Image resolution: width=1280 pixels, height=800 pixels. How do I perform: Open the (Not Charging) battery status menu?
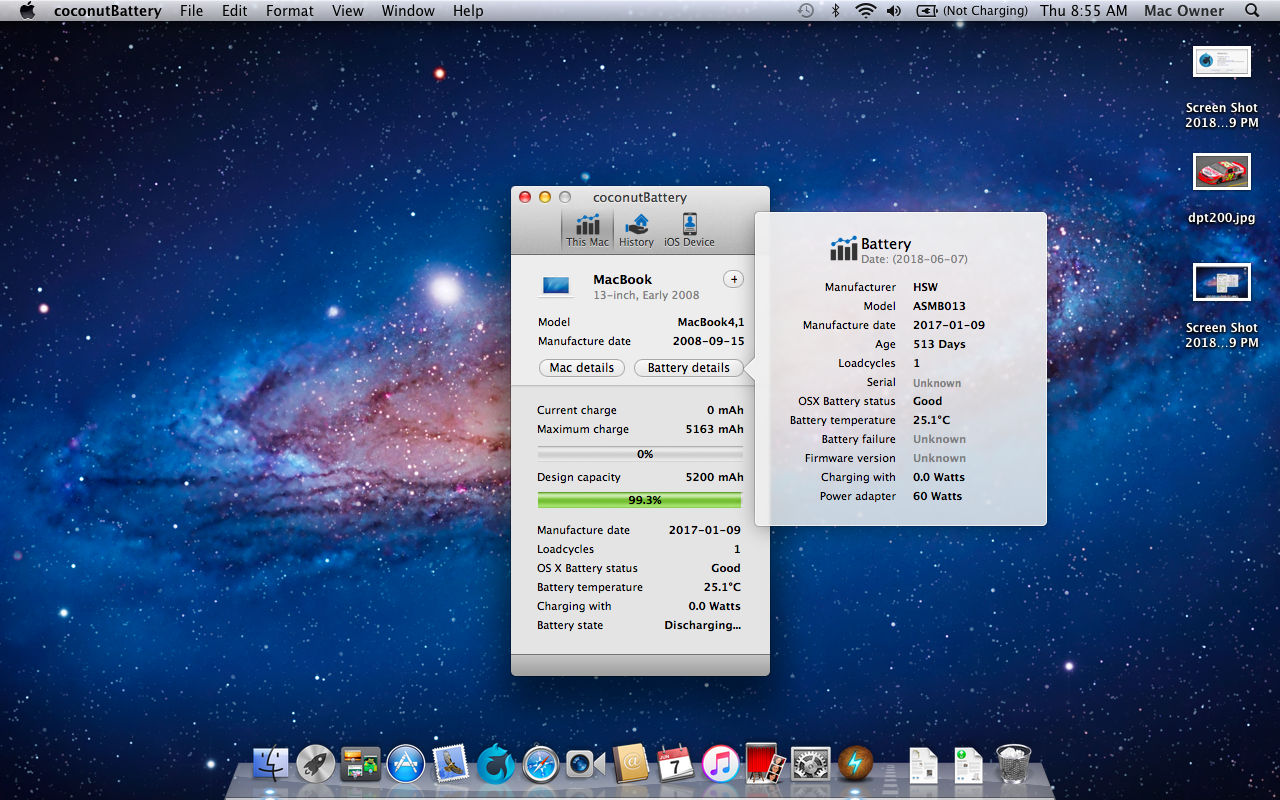[971, 10]
